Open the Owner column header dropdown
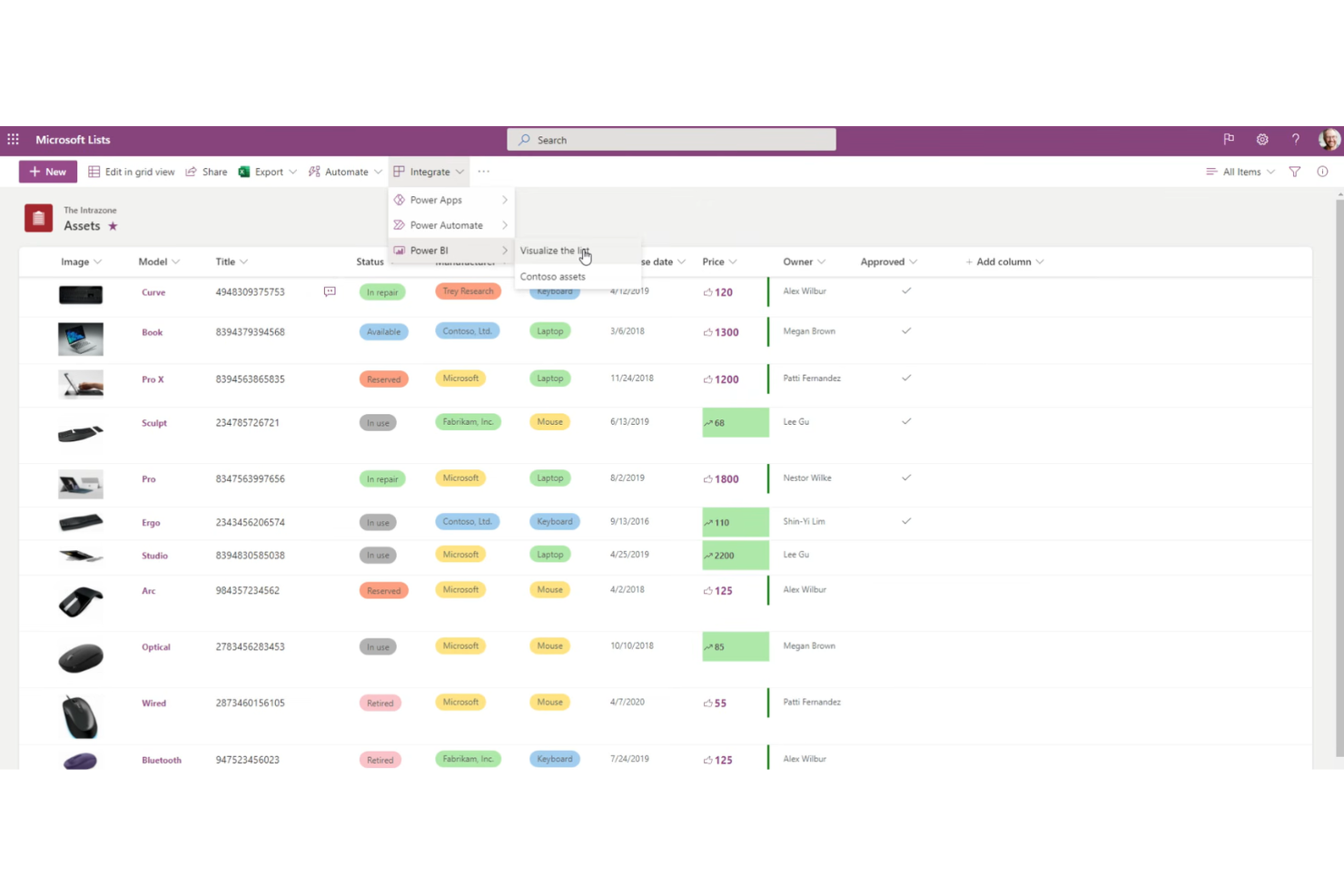This screenshot has width=1344, height=896. click(x=805, y=261)
